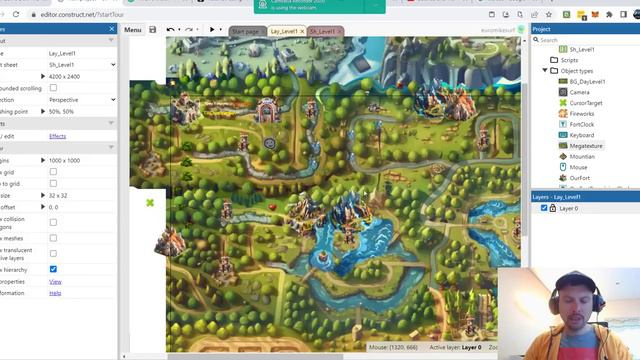Select the Megatexture object type
The image size is (640, 360).
click(x=586, y=146)
